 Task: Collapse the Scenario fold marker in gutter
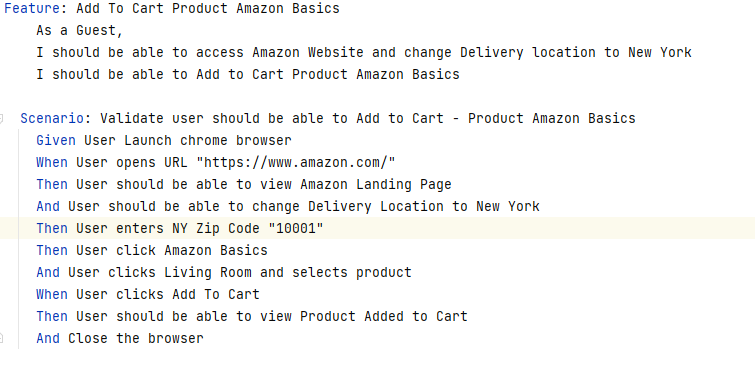click(1, 118)
